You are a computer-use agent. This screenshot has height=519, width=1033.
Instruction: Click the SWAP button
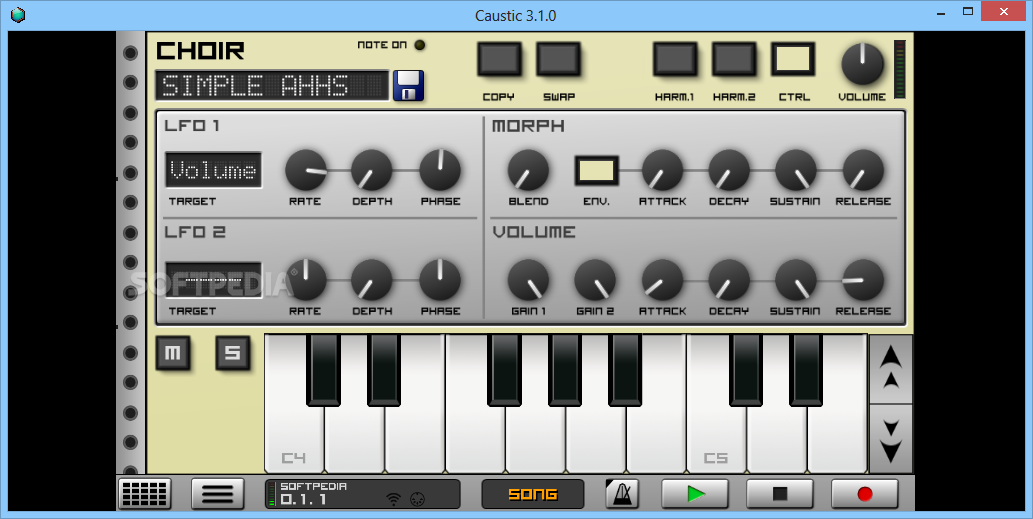[x=558, y=60]
